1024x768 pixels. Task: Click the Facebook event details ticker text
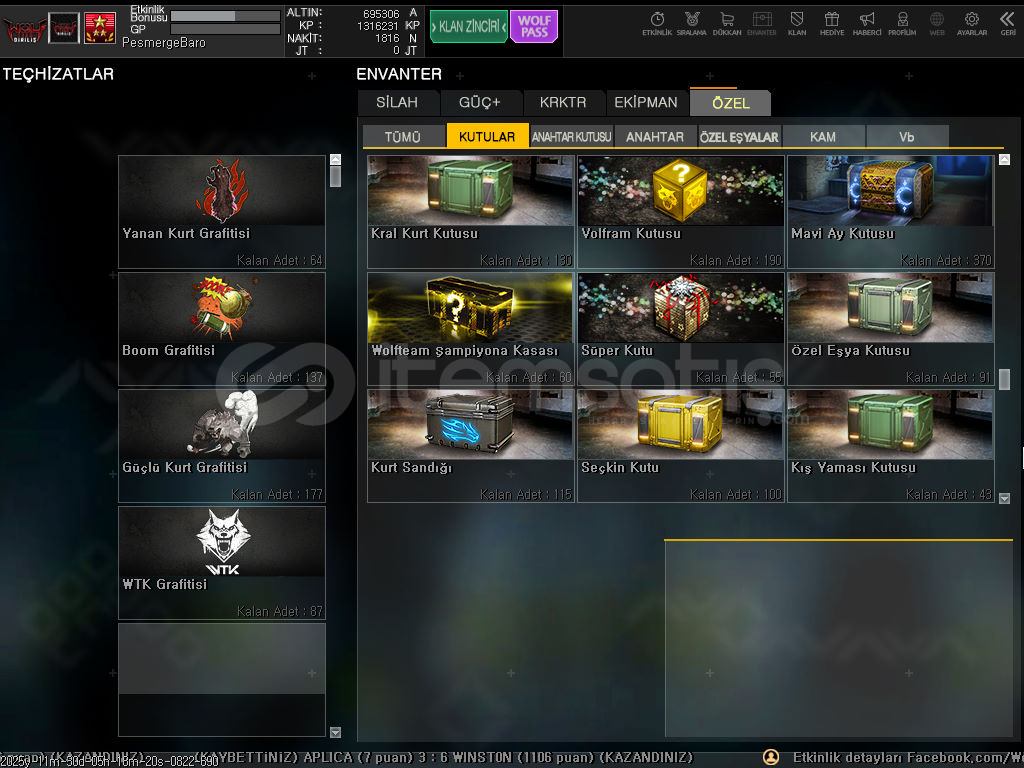(908, 758)
